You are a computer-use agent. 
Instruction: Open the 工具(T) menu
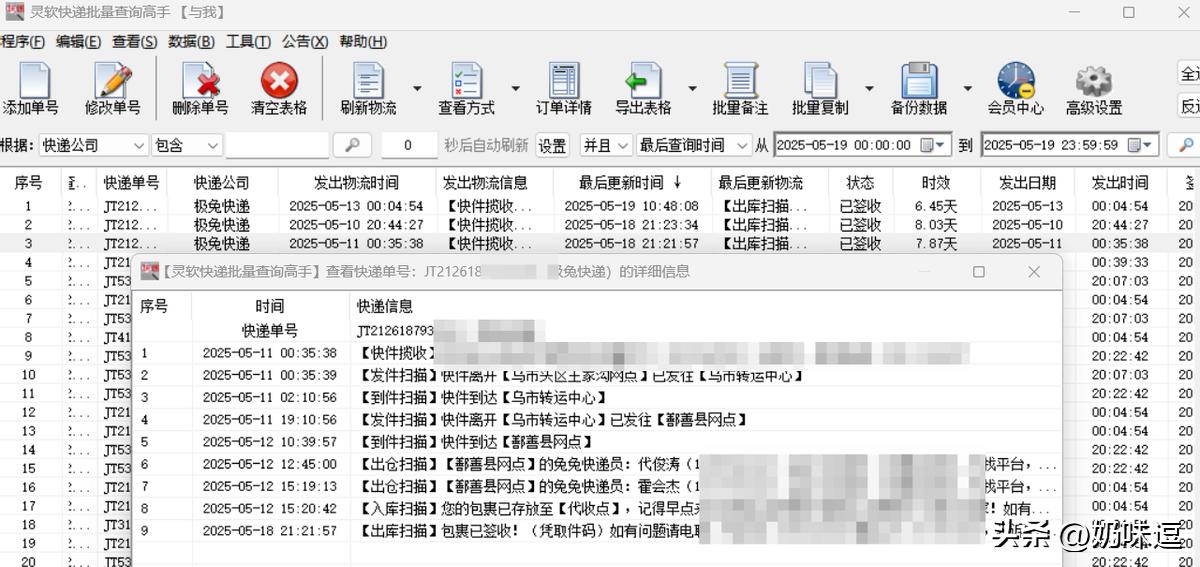[248, 41]
